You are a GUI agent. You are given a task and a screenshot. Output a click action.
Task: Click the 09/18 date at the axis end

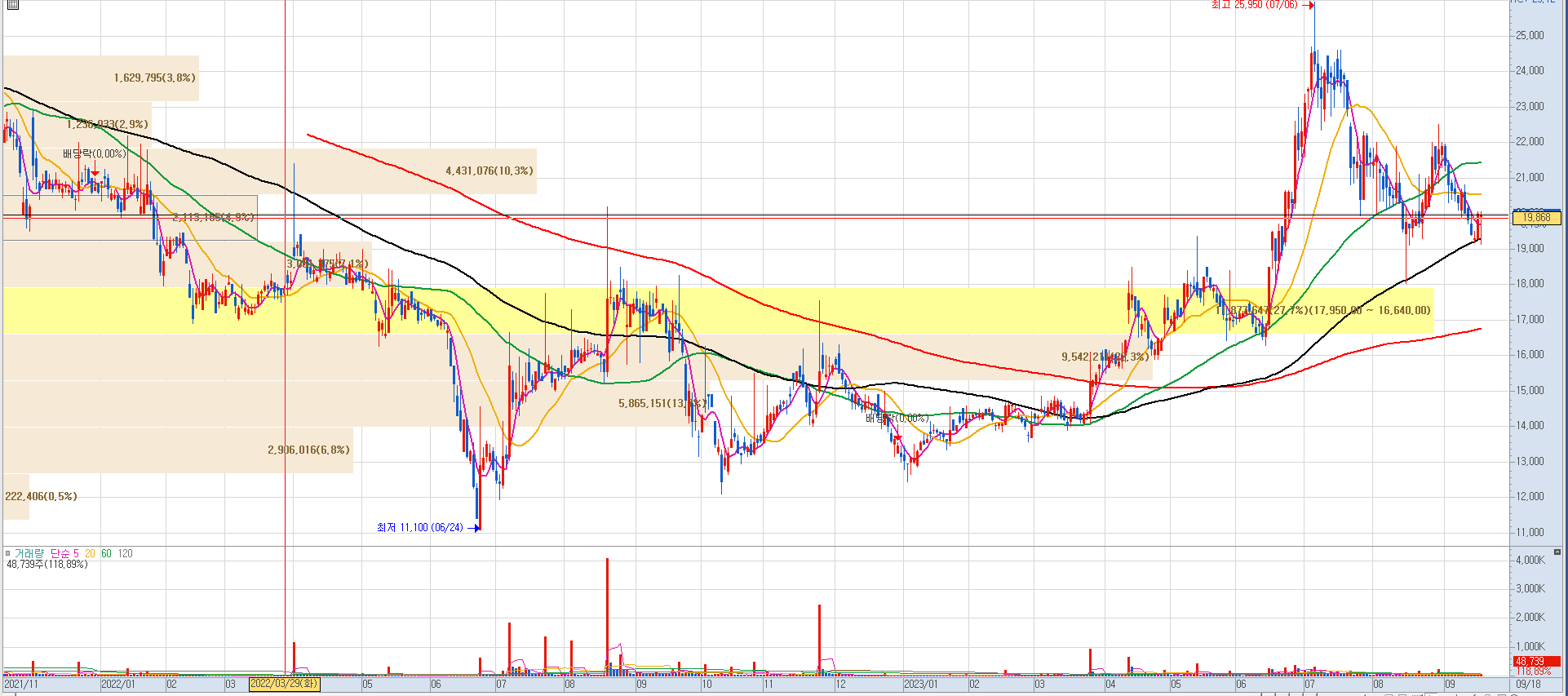click(1528, 685)
